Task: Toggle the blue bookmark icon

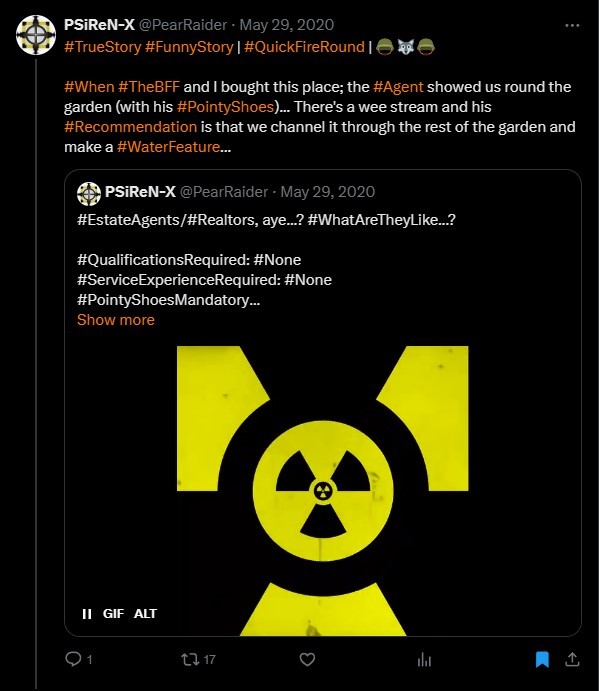Action: [x=542, y=659]
